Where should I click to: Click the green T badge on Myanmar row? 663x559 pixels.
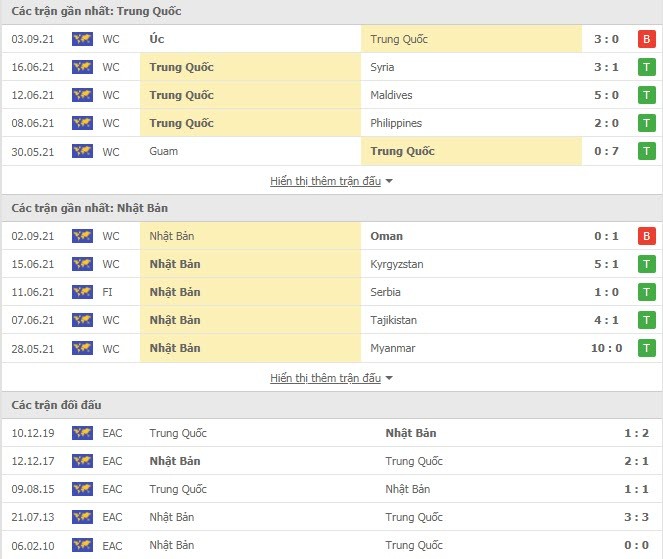pos(647,348)
